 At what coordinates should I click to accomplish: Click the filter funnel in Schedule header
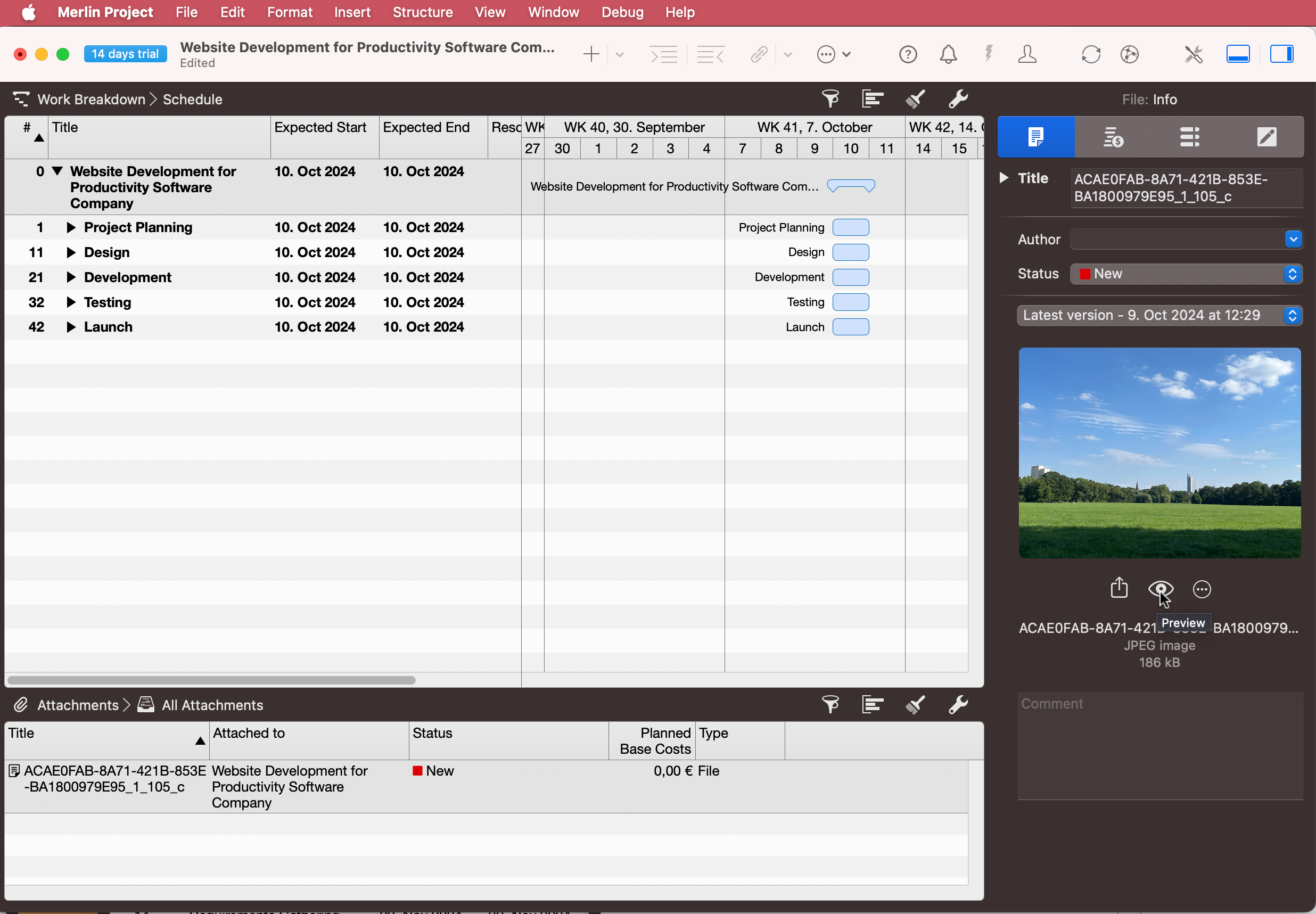click(830, 99)
